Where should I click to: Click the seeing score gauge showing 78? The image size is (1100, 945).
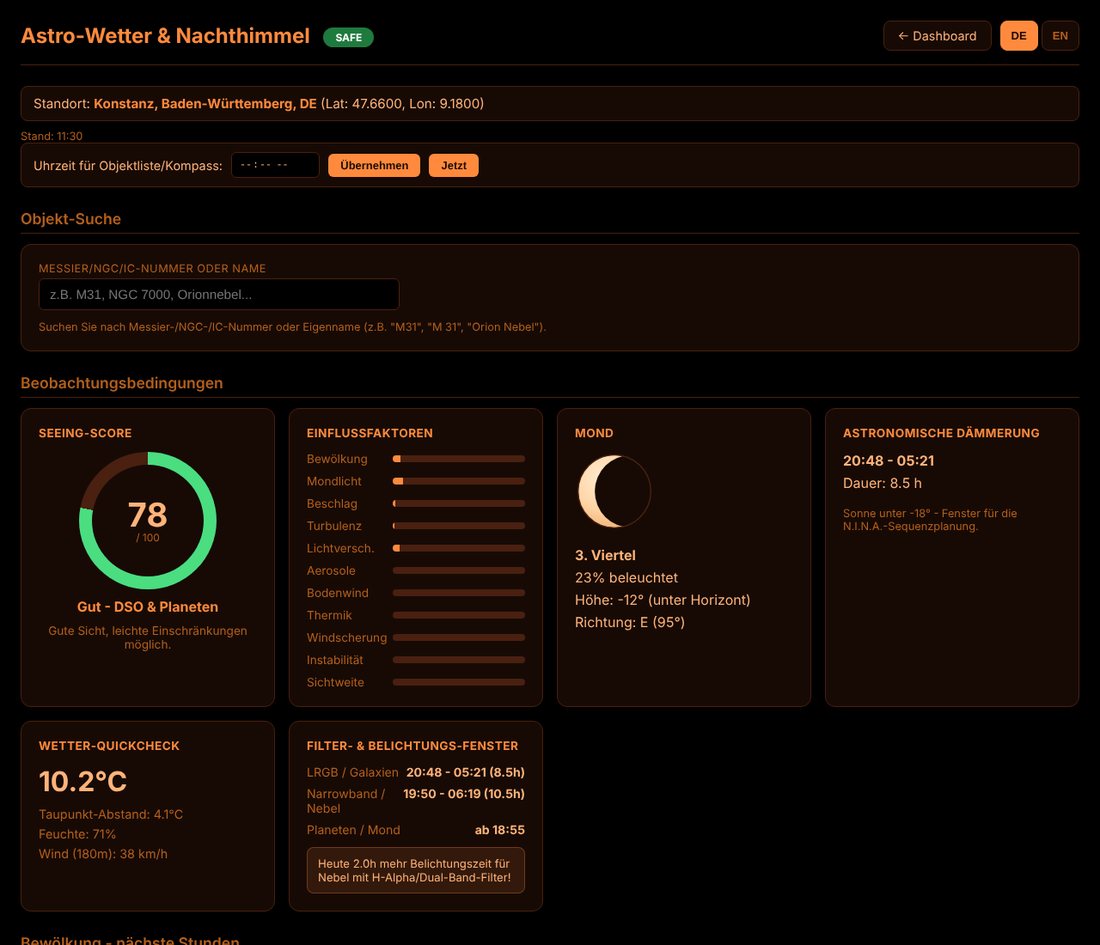147,520
